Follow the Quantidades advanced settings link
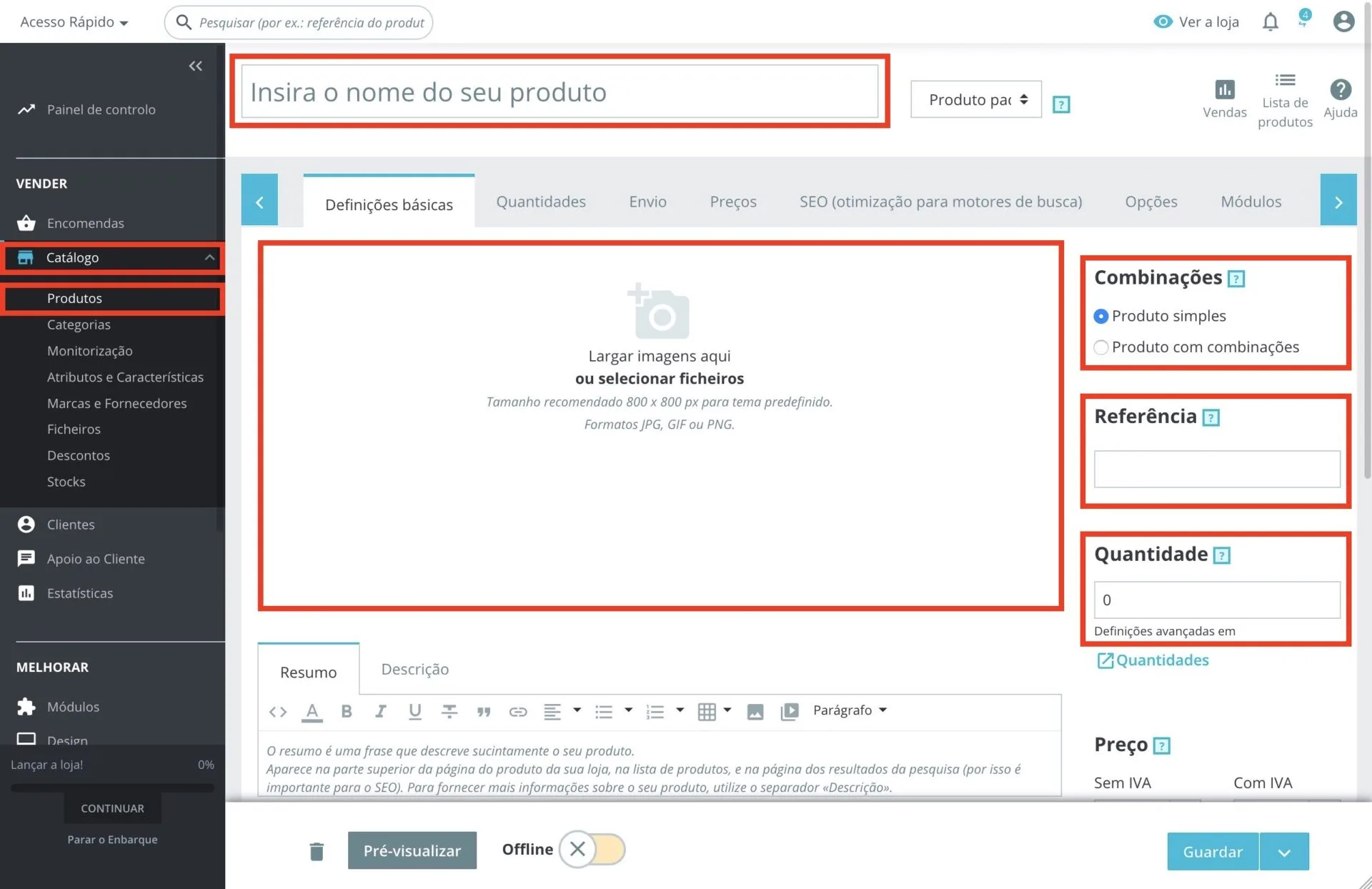 click(x=1161, y=660)
